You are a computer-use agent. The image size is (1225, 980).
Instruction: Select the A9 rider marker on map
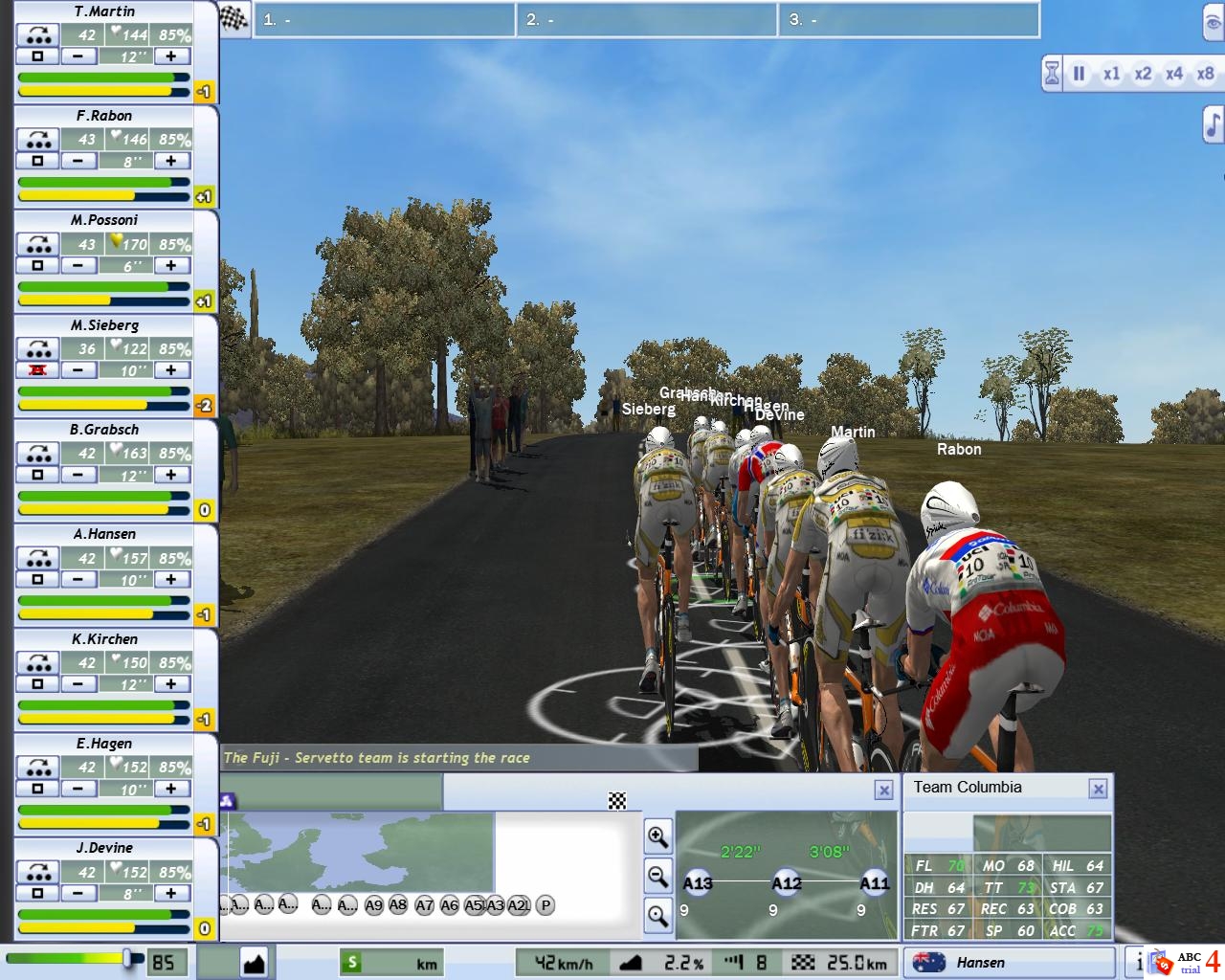[373, 905]
